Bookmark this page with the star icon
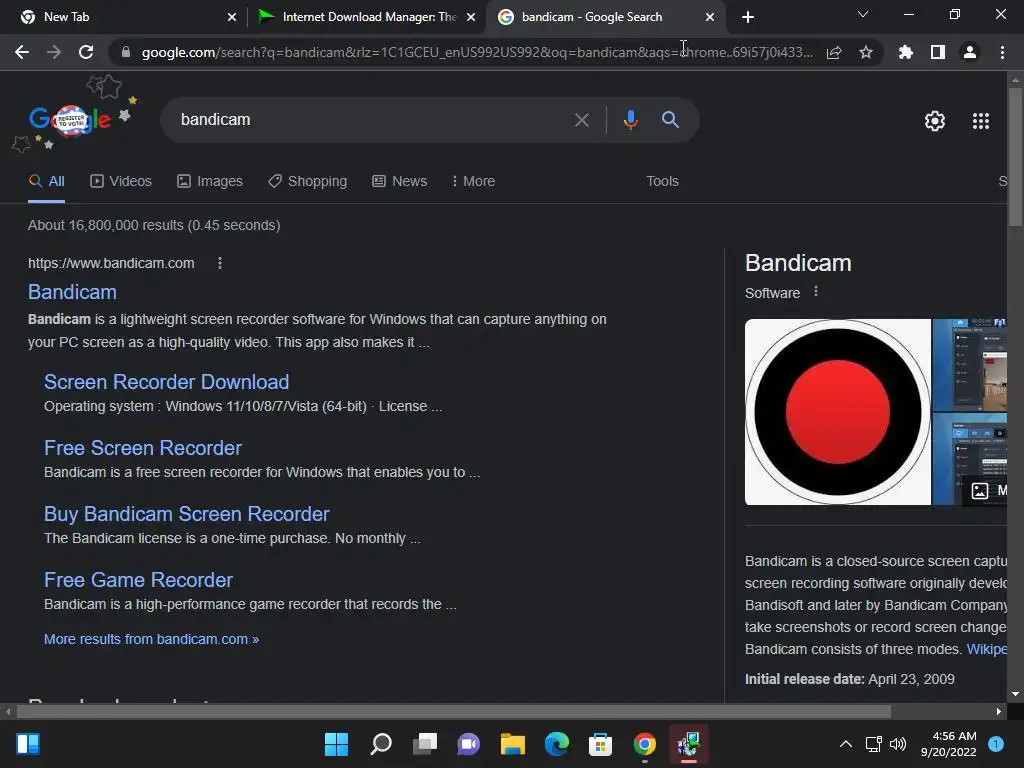Viewport: 1024px width, 768px height. [866, 52]
